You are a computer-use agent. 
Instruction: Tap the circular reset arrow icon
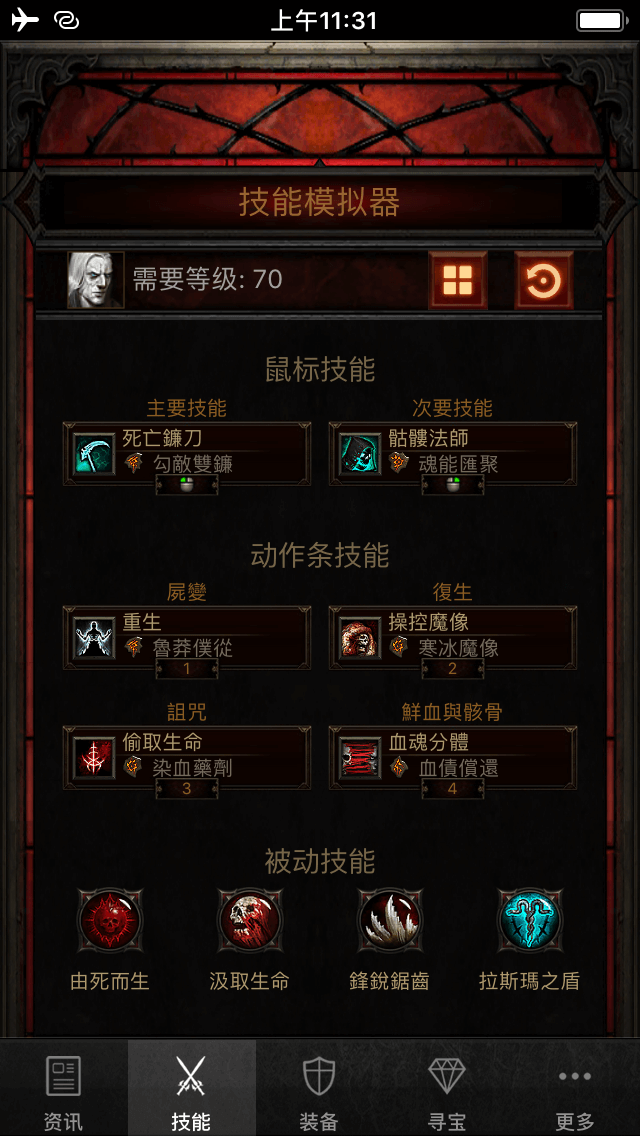click(544, 280)
